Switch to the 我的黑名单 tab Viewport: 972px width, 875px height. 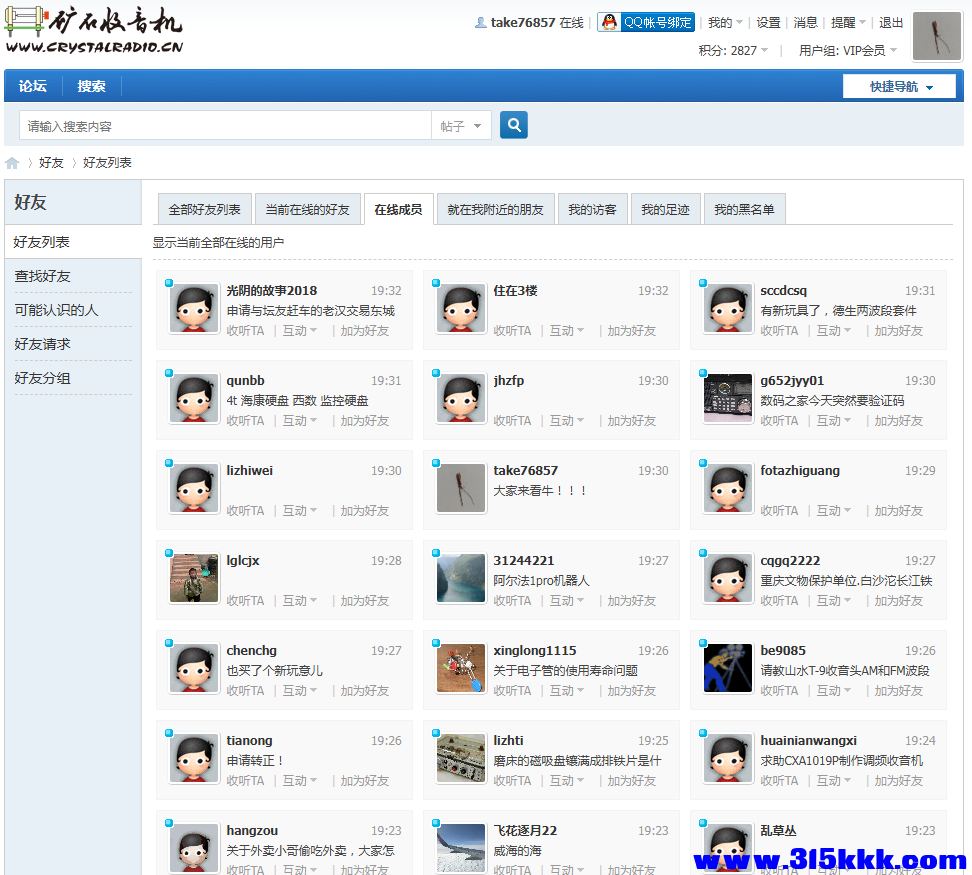click(744, 208)
